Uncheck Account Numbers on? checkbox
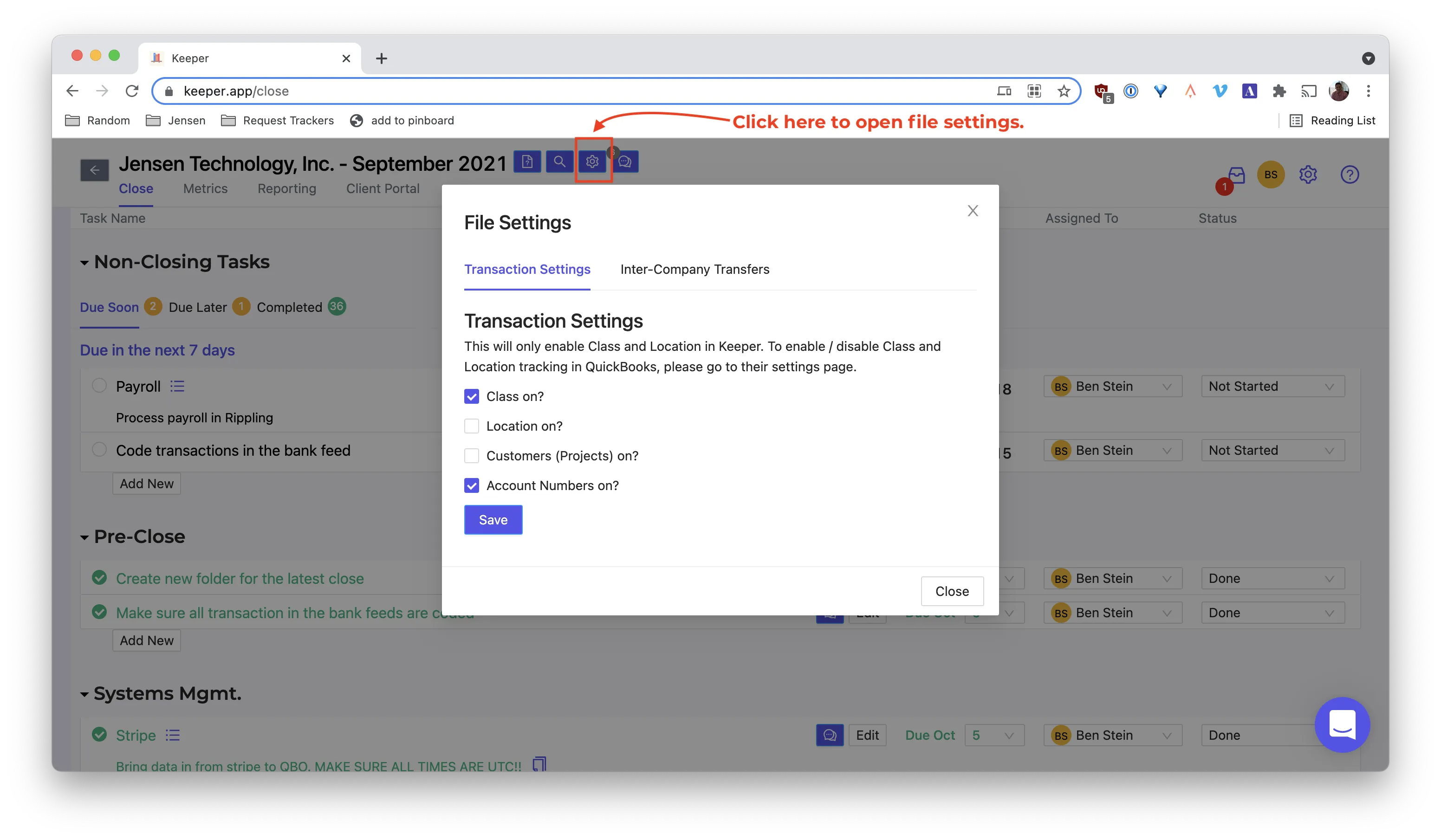The width and height of the screenshot is (1441, 840). pyautogui.click(x=471, y=485)
